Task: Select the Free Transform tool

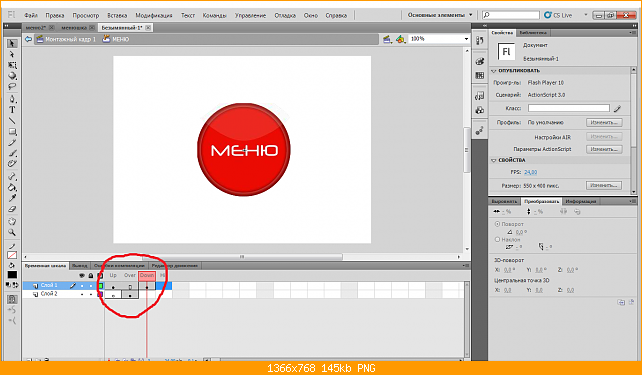Action: coord(12,65)
